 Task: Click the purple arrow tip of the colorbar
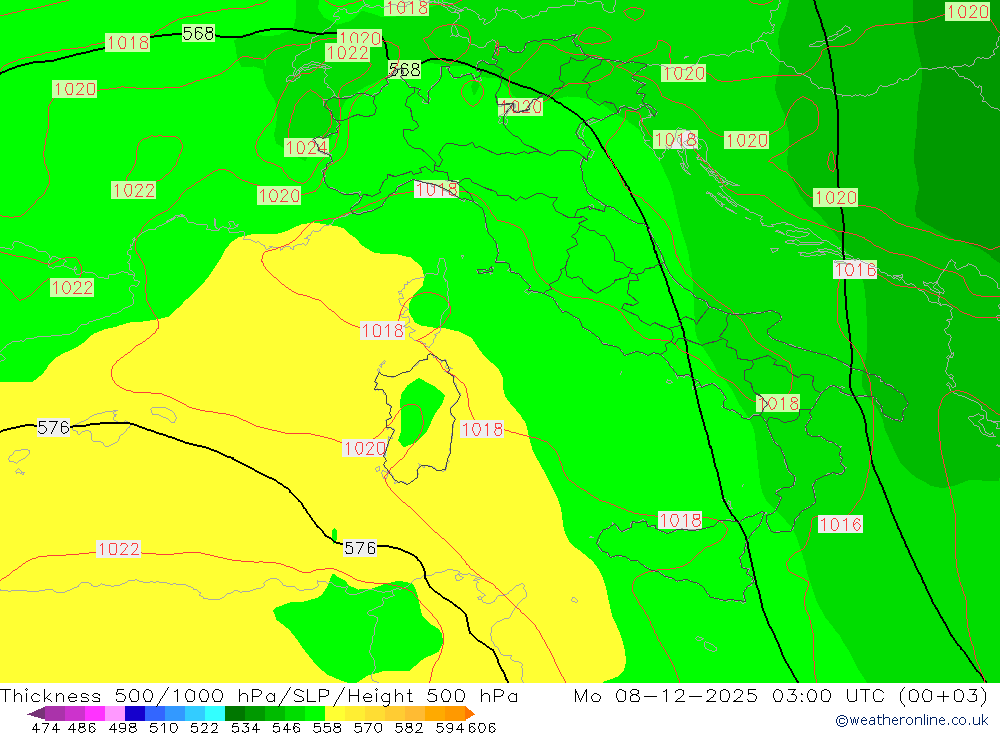coord(36,713)
